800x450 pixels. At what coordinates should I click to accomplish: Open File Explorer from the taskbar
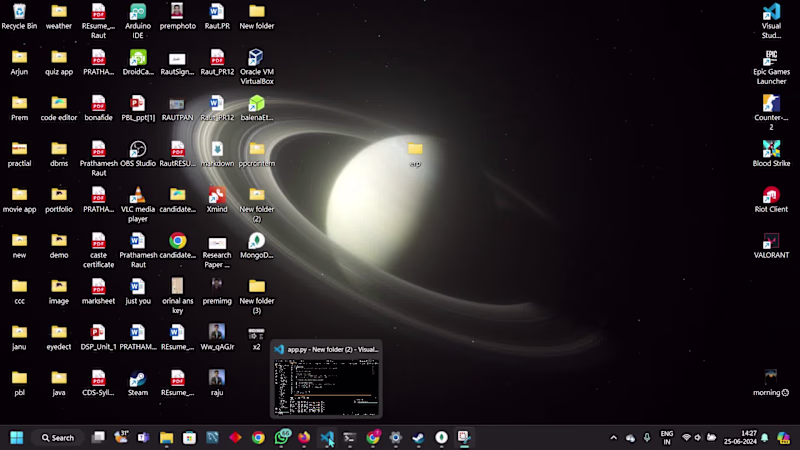(x=166, y=437)
